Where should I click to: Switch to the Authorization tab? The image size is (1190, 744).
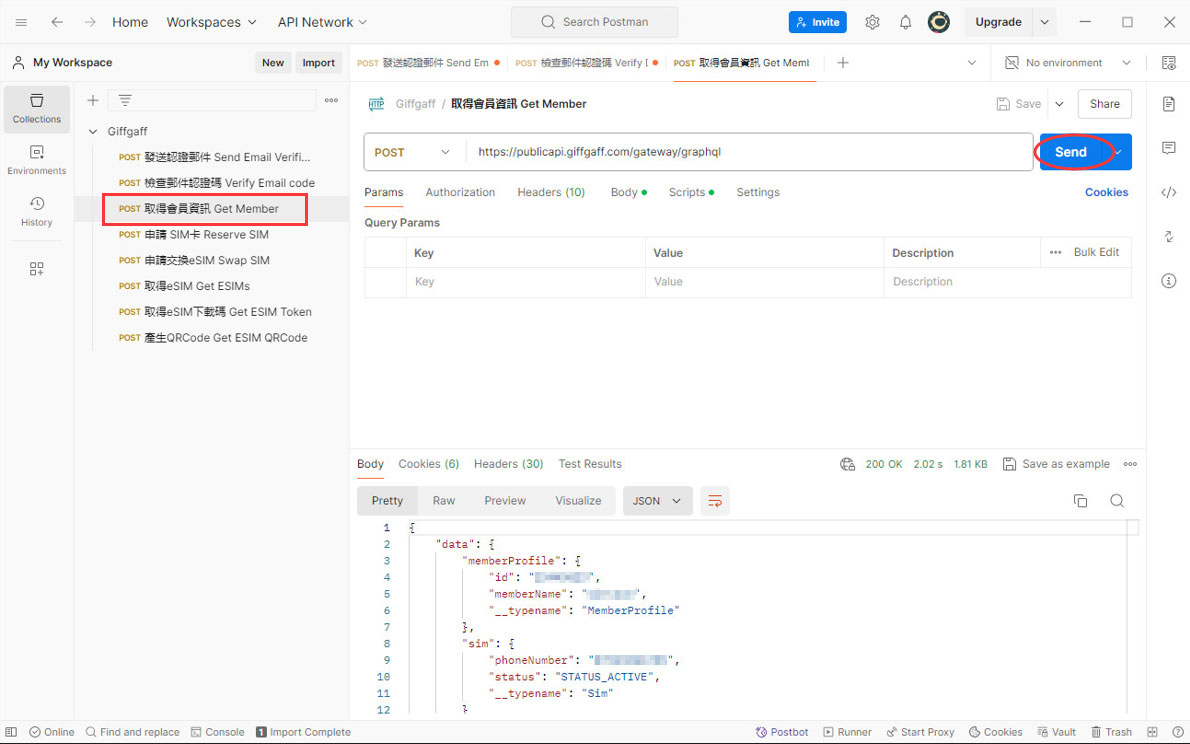[460, 192]
